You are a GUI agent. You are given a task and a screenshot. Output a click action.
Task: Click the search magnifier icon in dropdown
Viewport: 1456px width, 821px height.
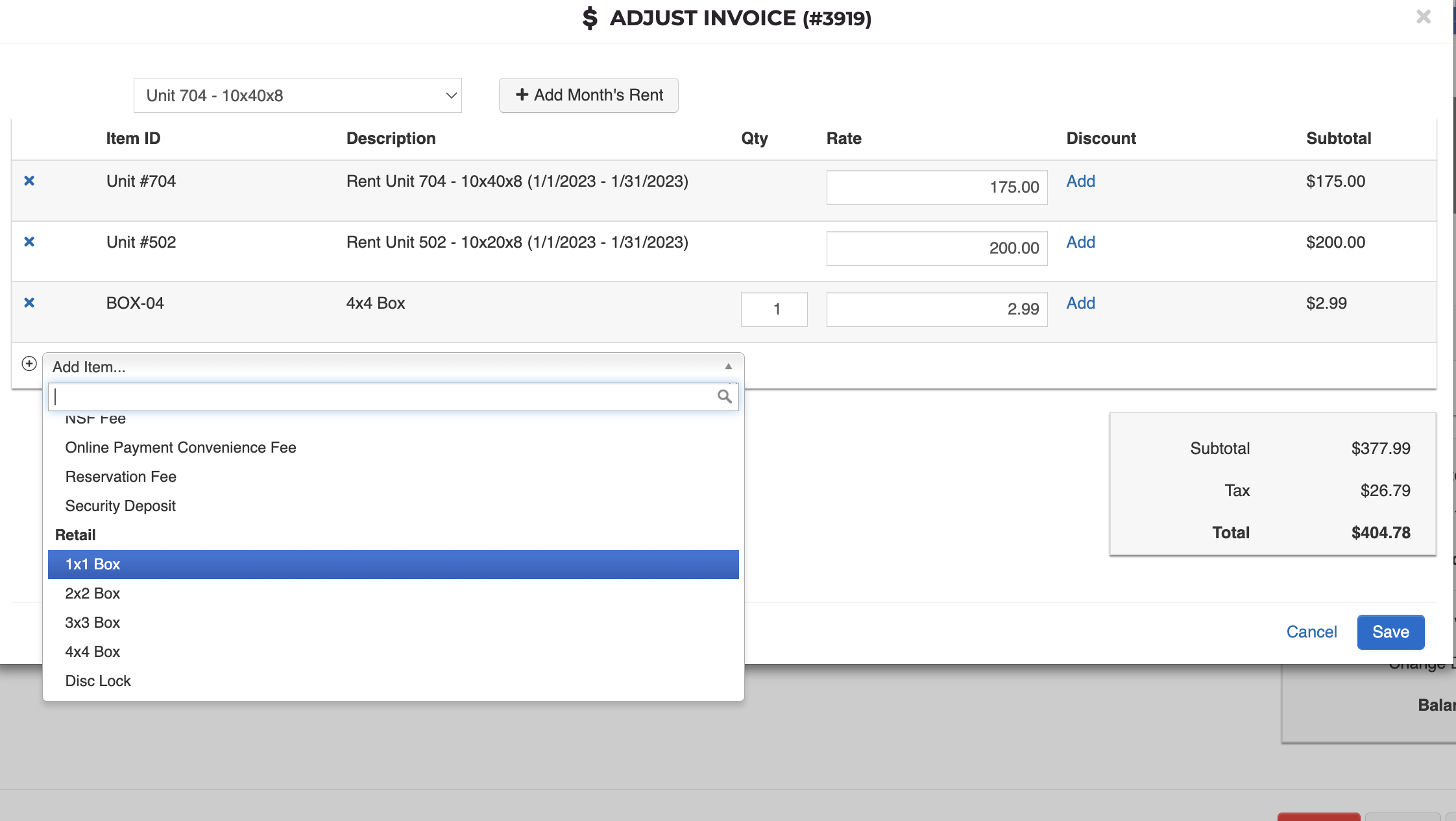[x=724, y=396]
